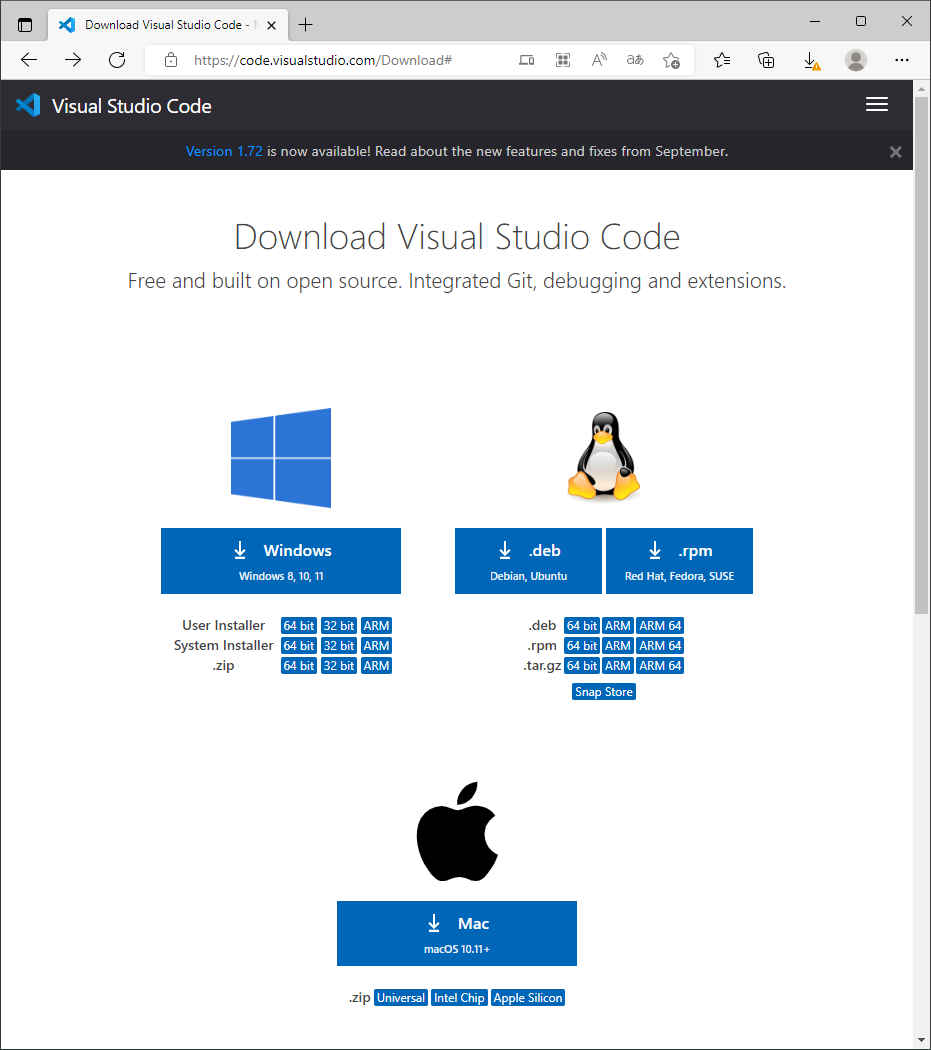The image size is (931, 1050).
Task: Click the browser Forward arrow
Action: pyautogui.click(x=72, y=60)
